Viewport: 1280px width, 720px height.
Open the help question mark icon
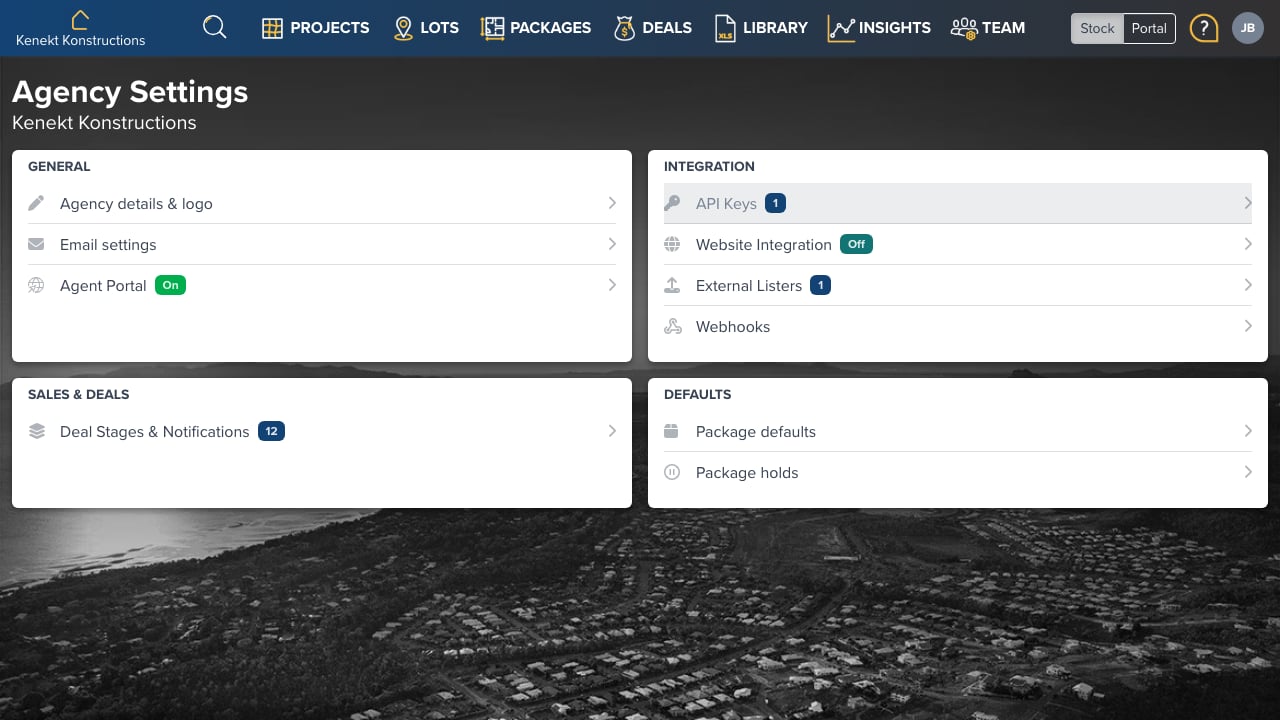pyautogui.click(x=1204, y=28)
